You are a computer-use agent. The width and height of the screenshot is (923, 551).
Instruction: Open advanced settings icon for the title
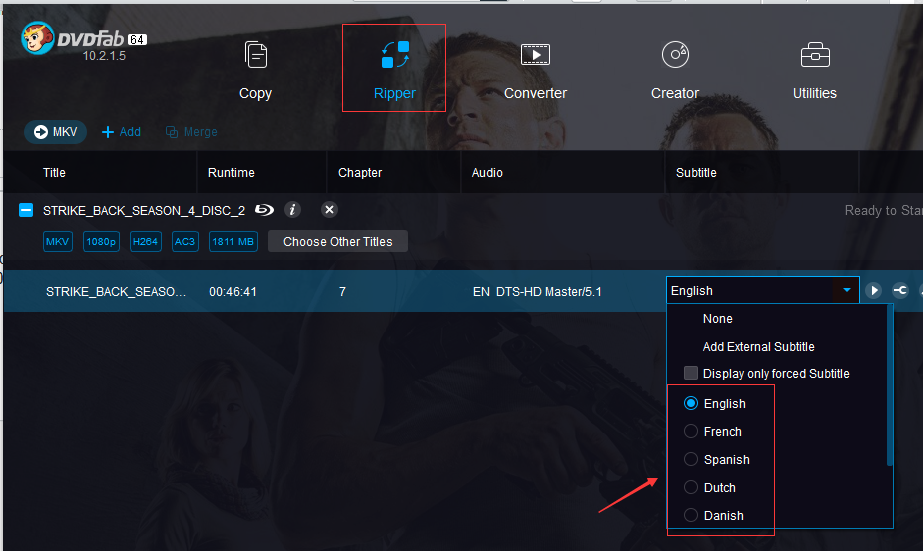click(900, 290)
